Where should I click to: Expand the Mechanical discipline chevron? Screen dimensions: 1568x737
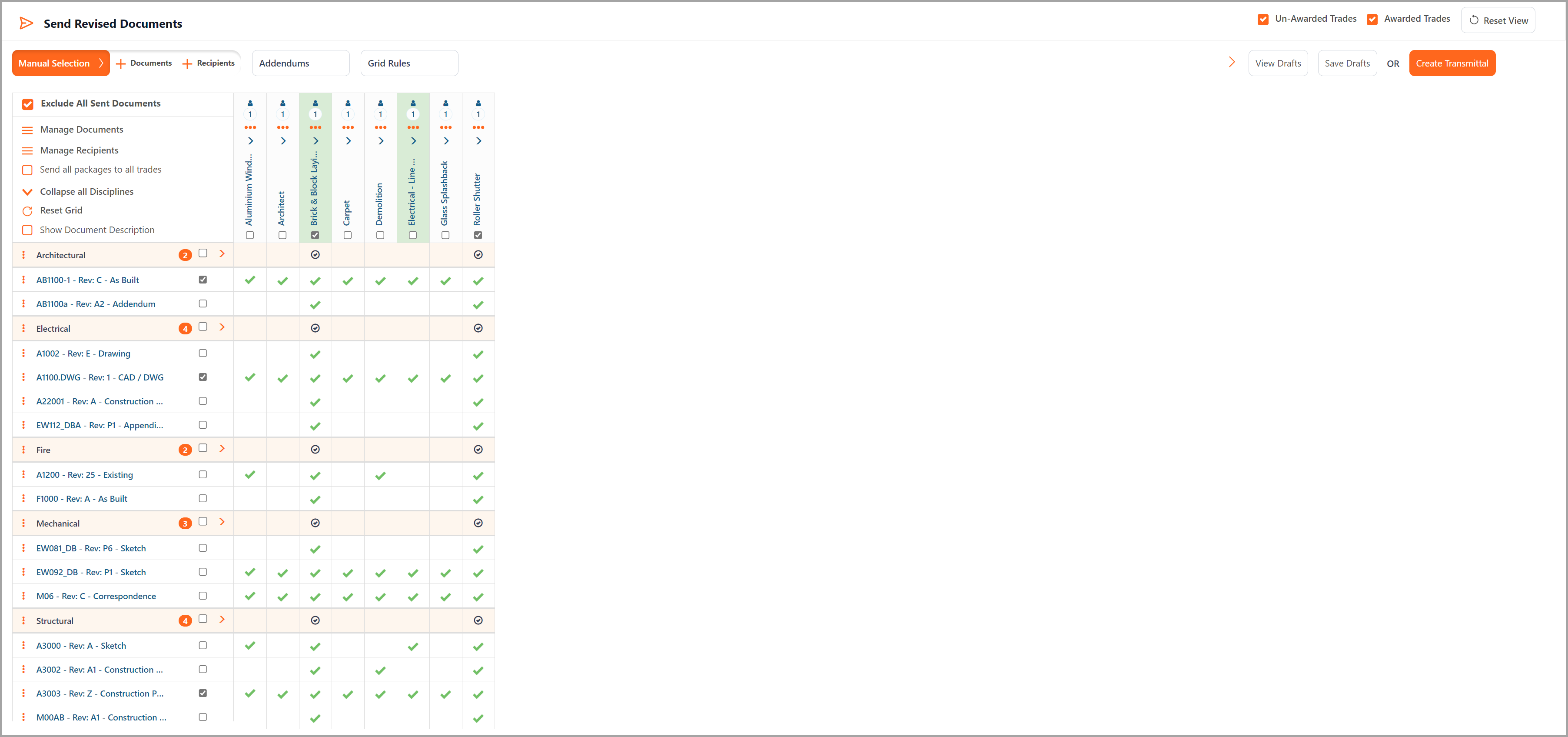(222, 522)
